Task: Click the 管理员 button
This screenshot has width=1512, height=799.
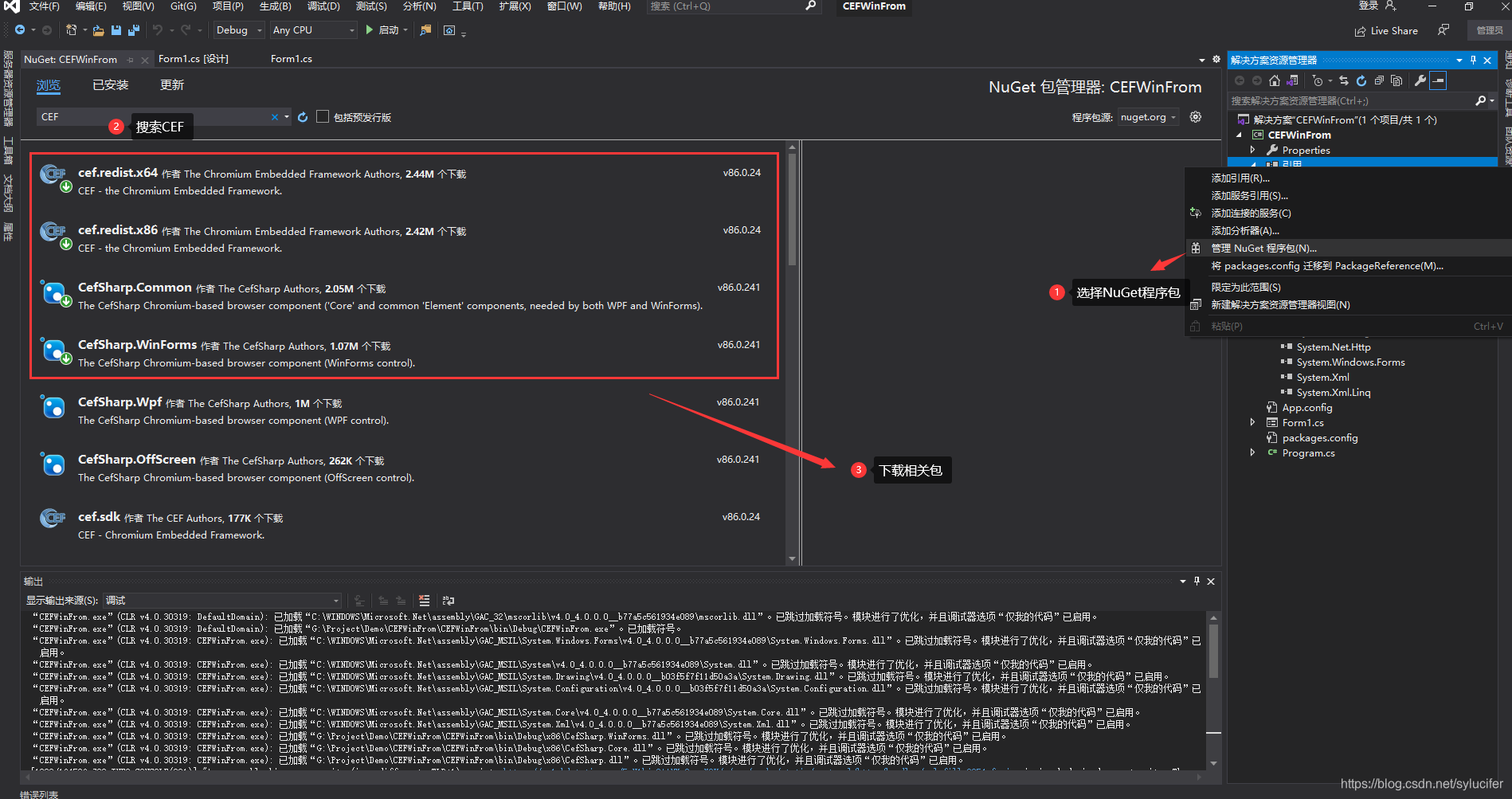Action: pyautogui.click(x=1489, y=30)
